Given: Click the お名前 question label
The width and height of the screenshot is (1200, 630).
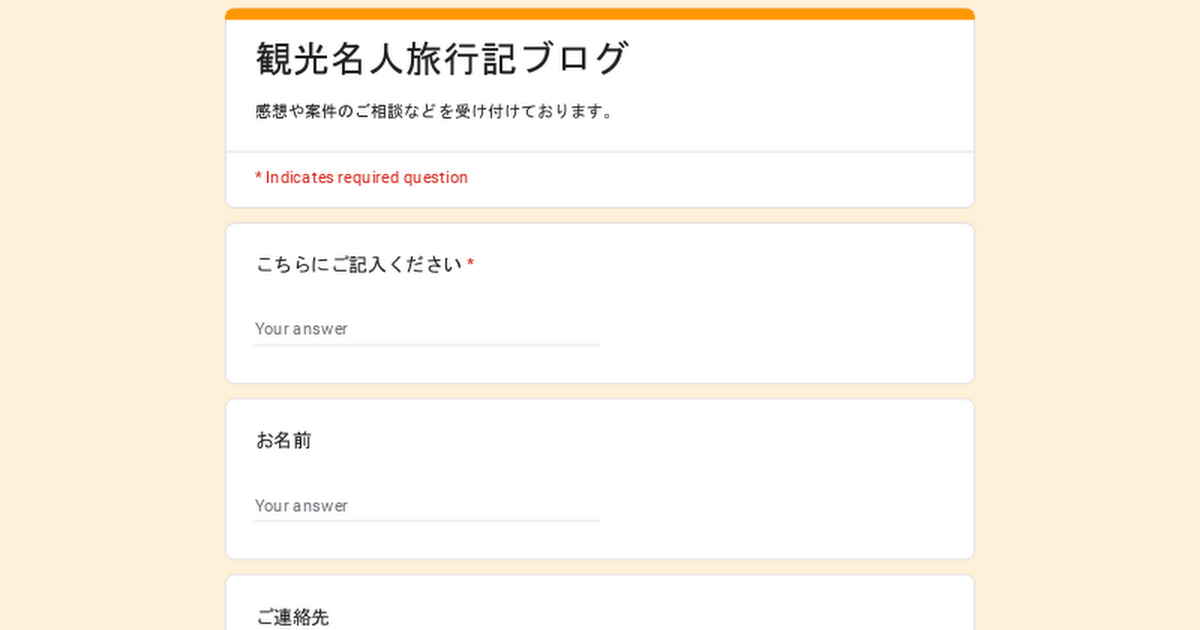Looking at the screenshot, I should coord(283,441).
